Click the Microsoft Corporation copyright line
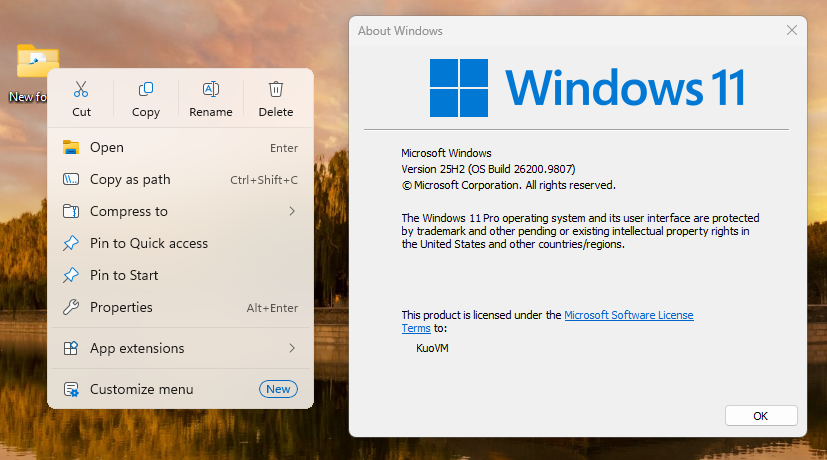 pyautogui.click(x=508, y=185)
